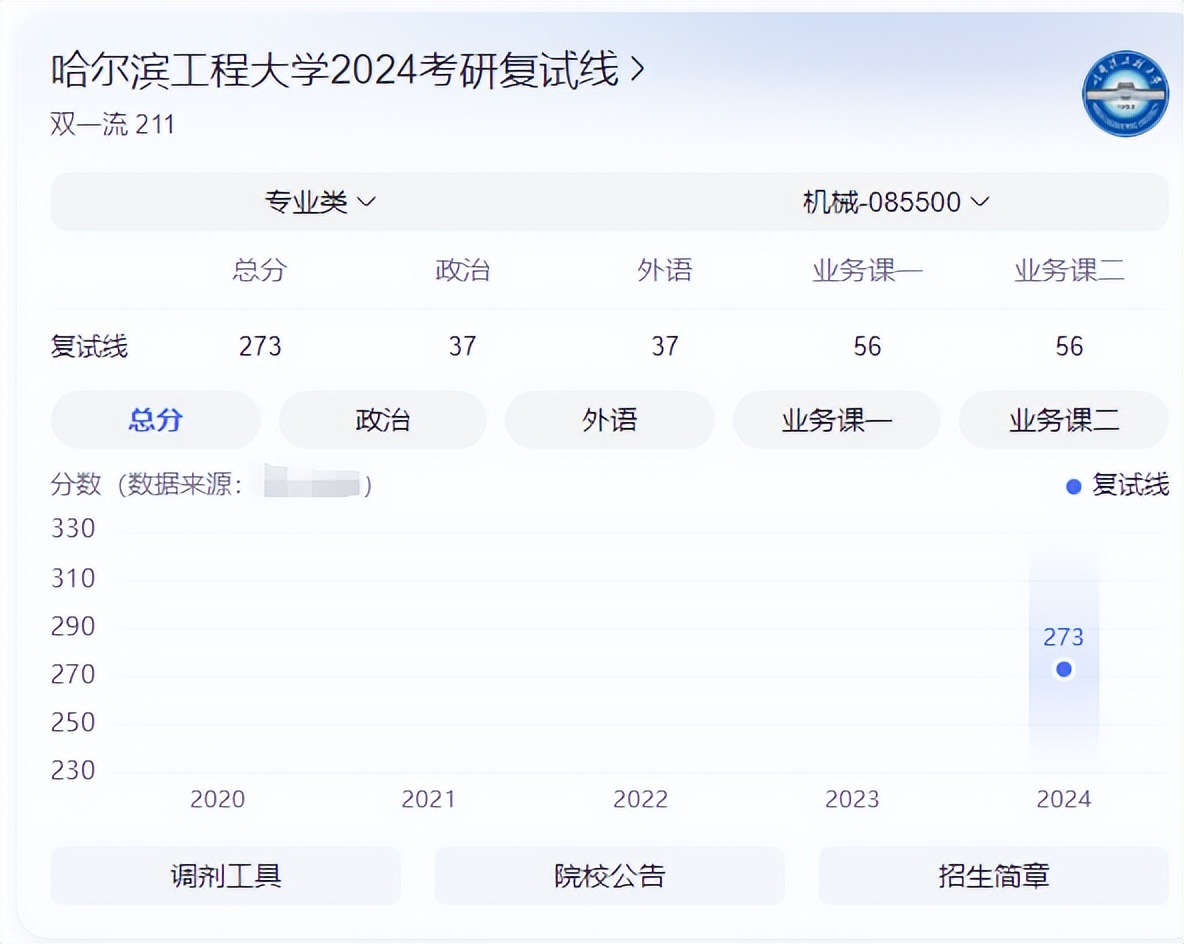Expand the 机械-085500 dropdown
This screenshot has width=1184, height=944.
coord(896,202)
